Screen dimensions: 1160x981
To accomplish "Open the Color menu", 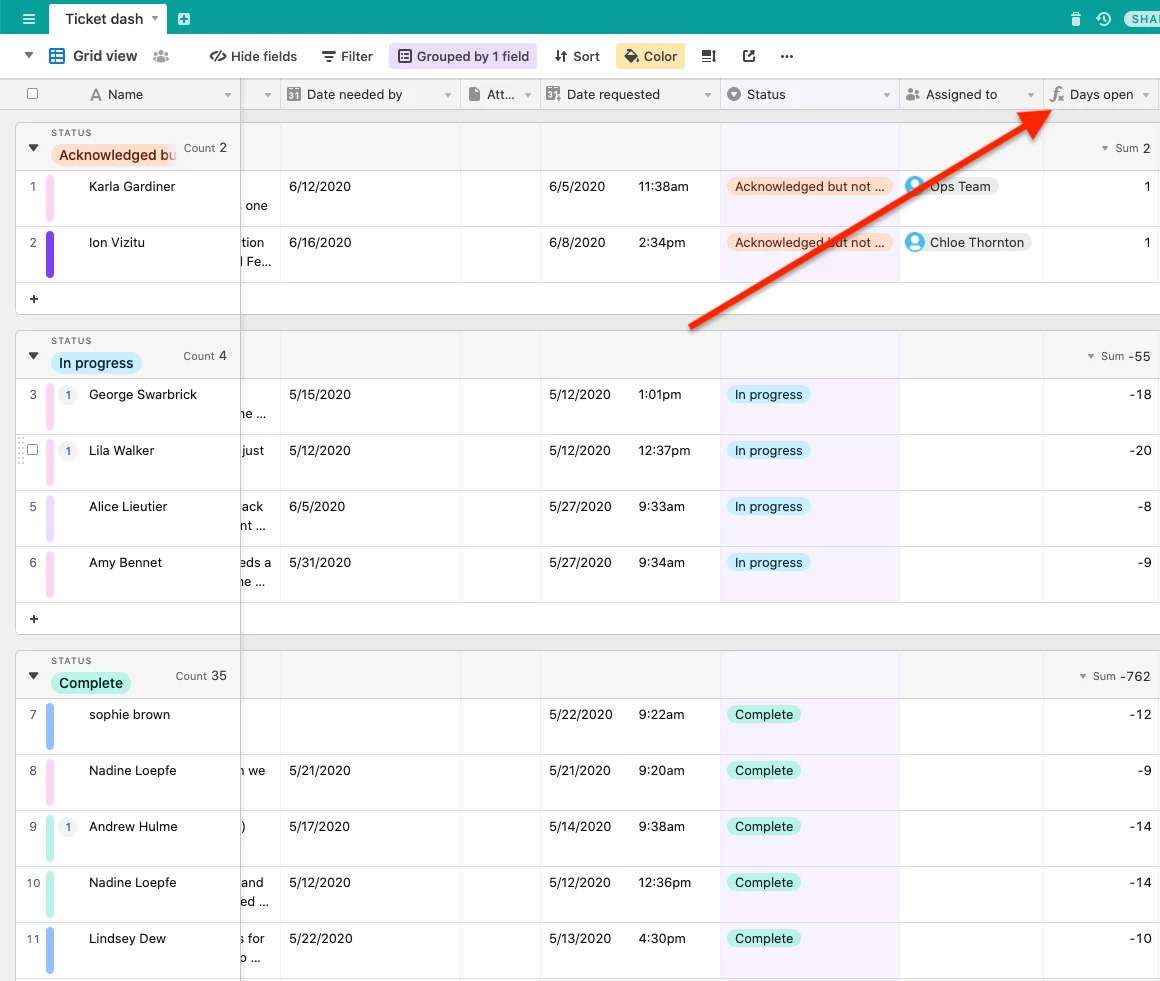I will 650,56.
